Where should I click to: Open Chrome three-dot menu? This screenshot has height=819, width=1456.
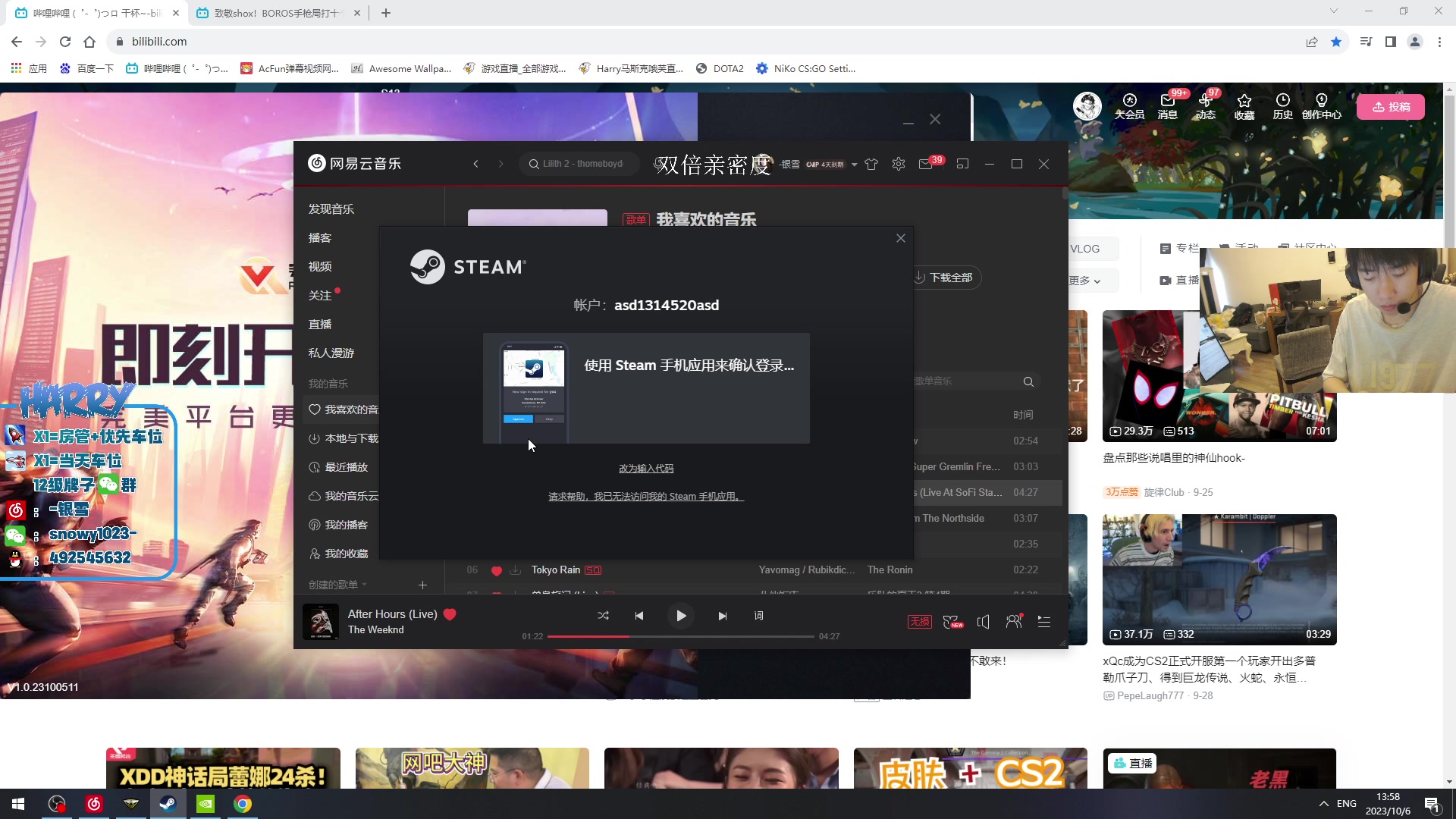coord(1439,42)
